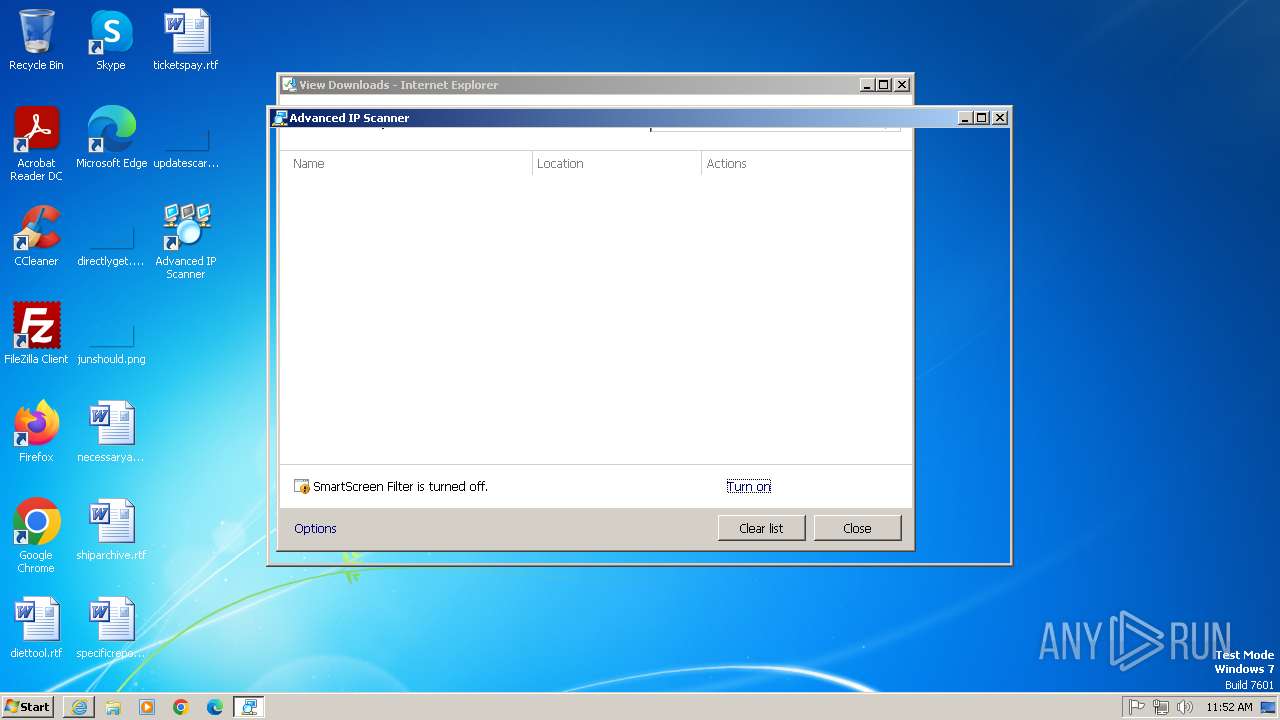
Task: Open Internet Explorer from taskbar
Action: [x=79, y=707]
